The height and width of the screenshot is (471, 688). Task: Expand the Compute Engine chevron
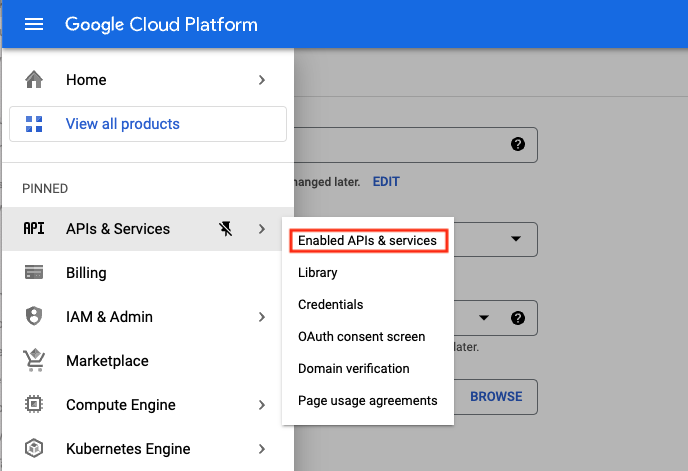262,405
